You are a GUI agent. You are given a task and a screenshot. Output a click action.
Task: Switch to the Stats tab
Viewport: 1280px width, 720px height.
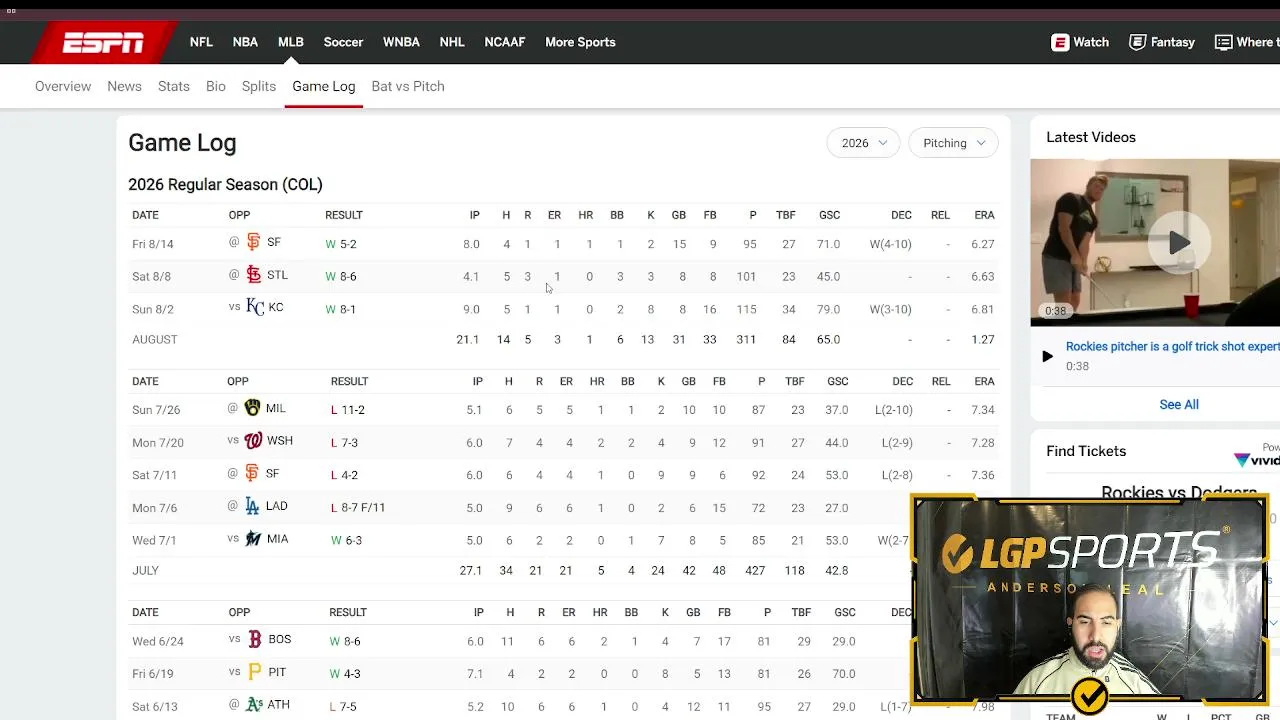tap(174, 86)
